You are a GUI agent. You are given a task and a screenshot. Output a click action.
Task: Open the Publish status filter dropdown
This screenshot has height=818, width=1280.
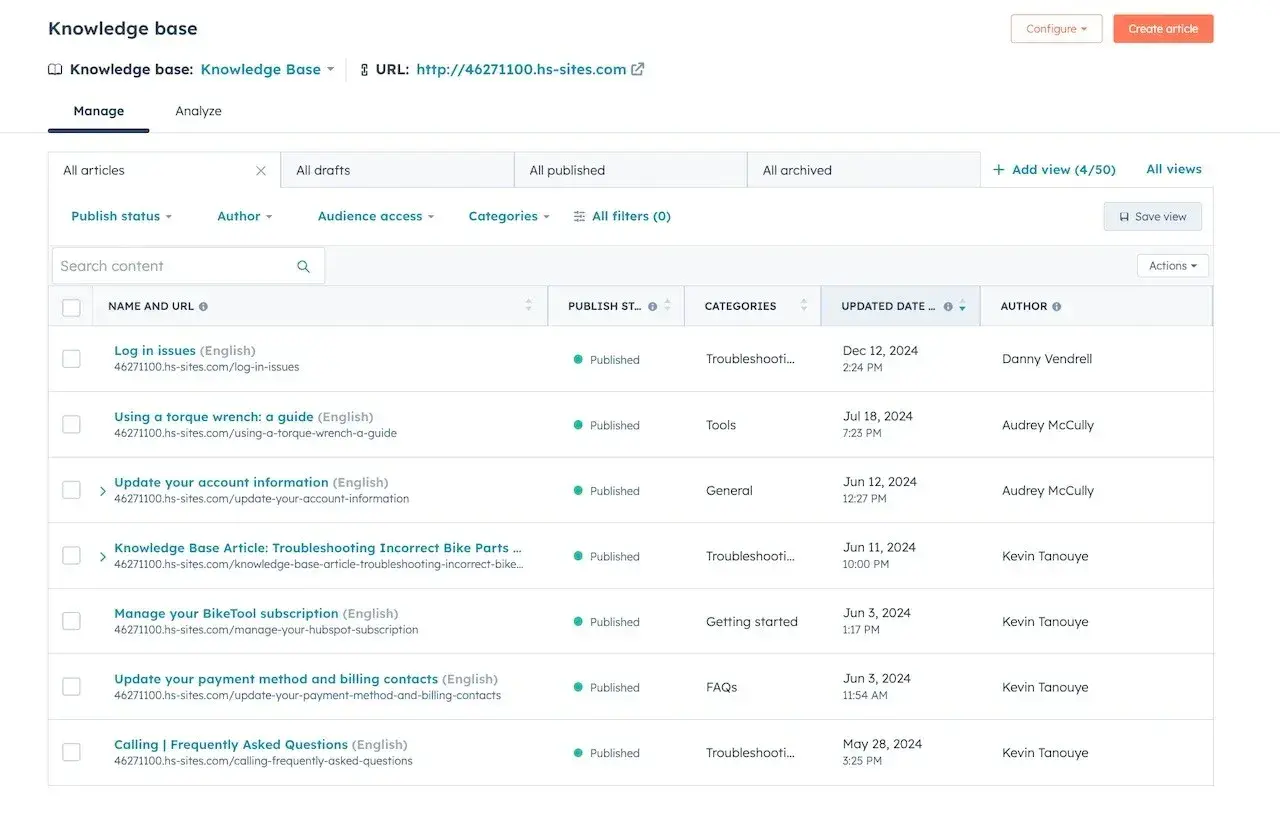pyautogui.click(x=120, y=216)
